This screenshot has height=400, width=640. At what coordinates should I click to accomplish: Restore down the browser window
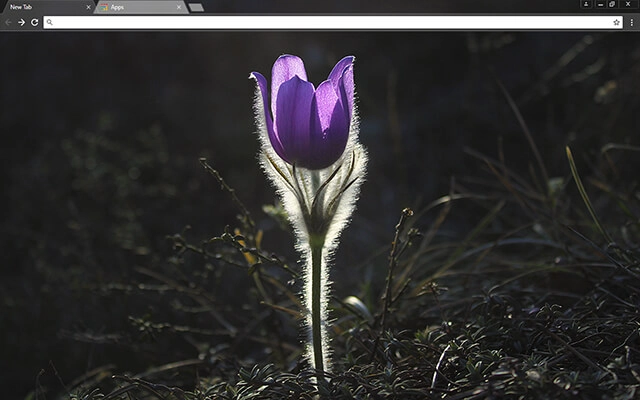click(612, 4)
